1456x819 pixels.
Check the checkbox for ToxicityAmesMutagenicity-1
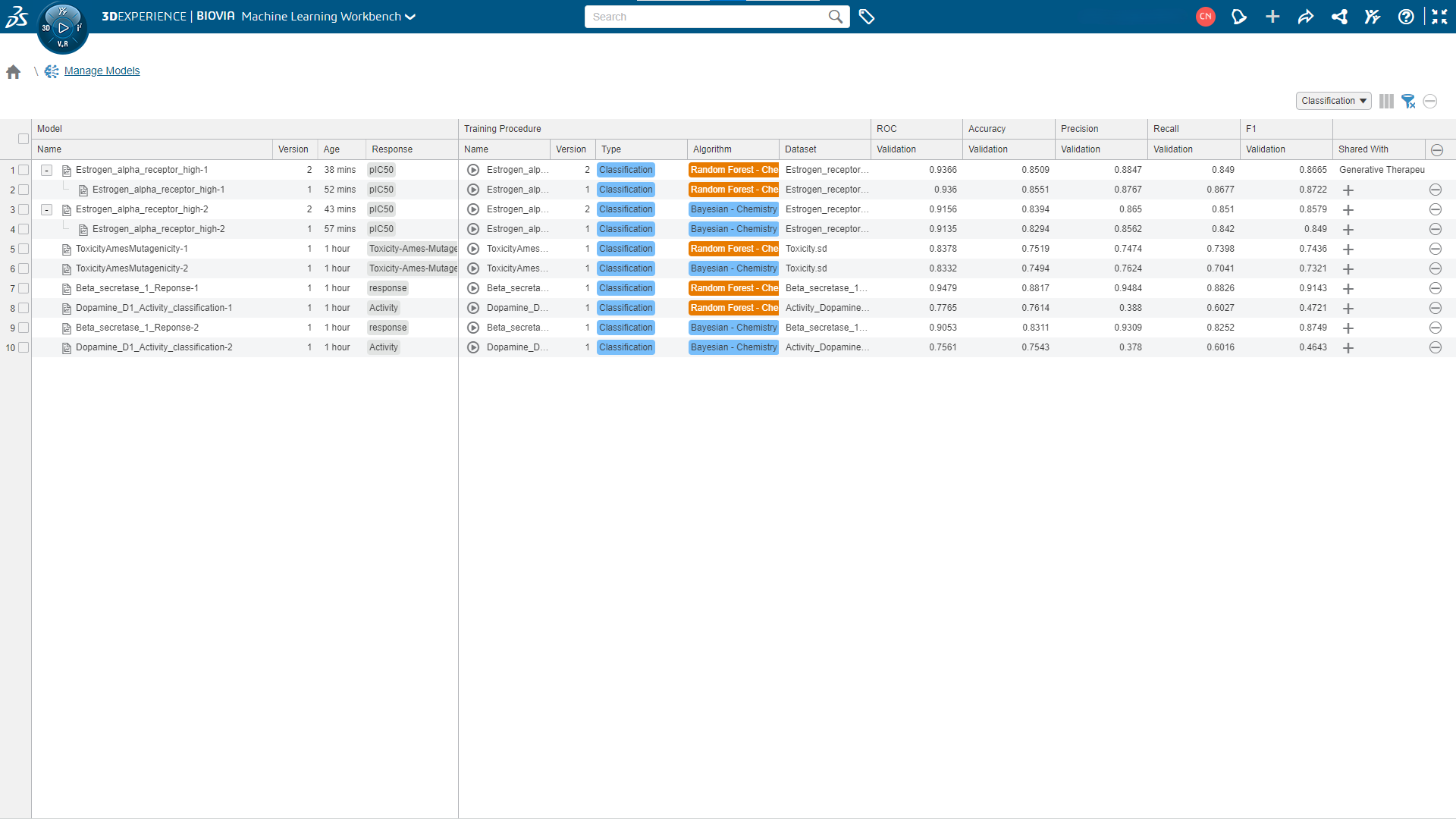pos(24,248)
